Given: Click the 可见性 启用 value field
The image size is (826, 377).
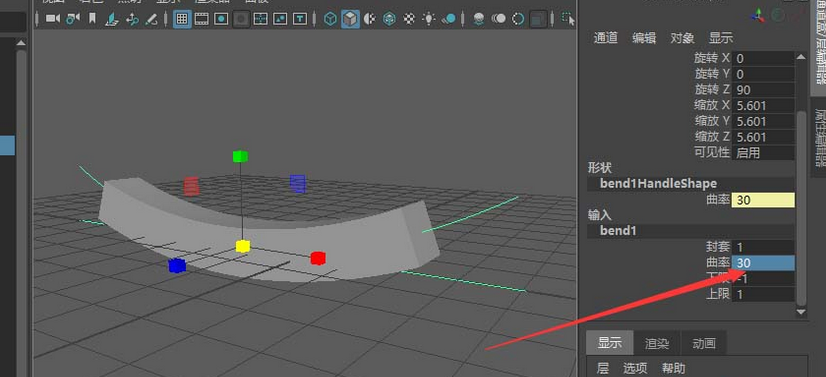Looking at the screenshot, I should [763, 153].
